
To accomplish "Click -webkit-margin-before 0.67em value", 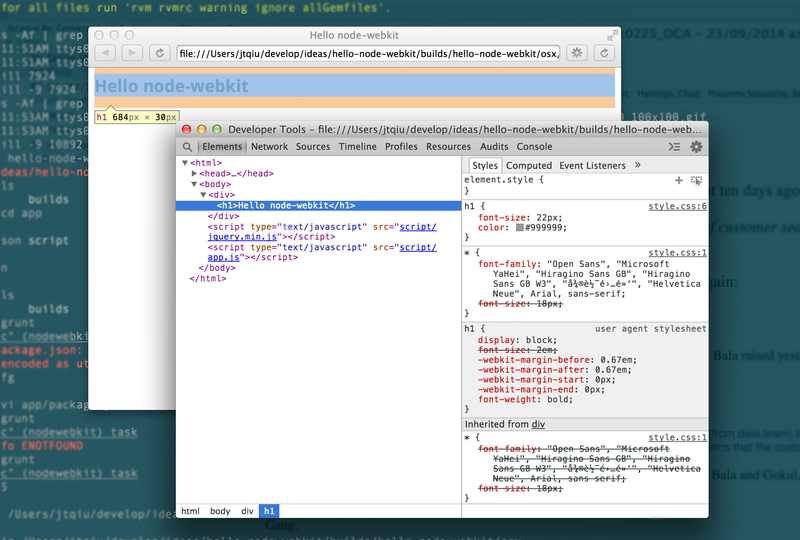I will click(618, 360).
